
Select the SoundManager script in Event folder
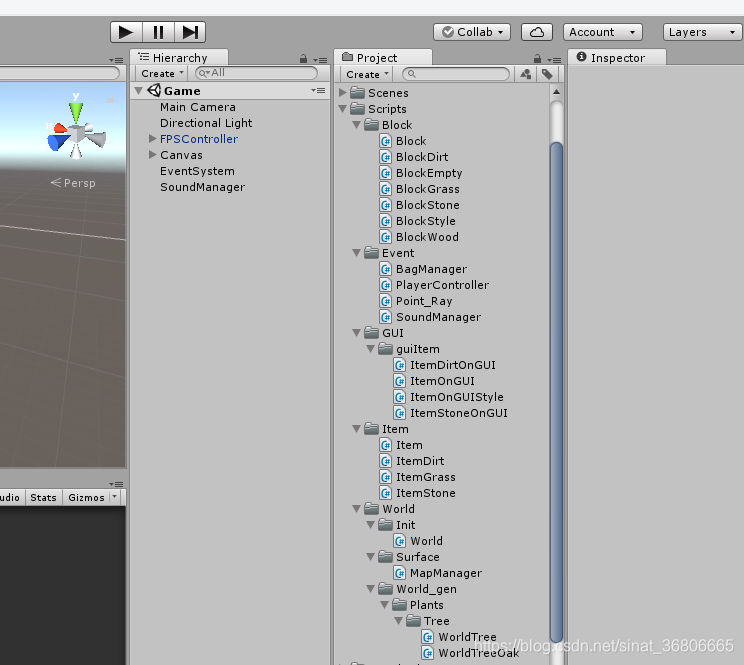point(438,317)
